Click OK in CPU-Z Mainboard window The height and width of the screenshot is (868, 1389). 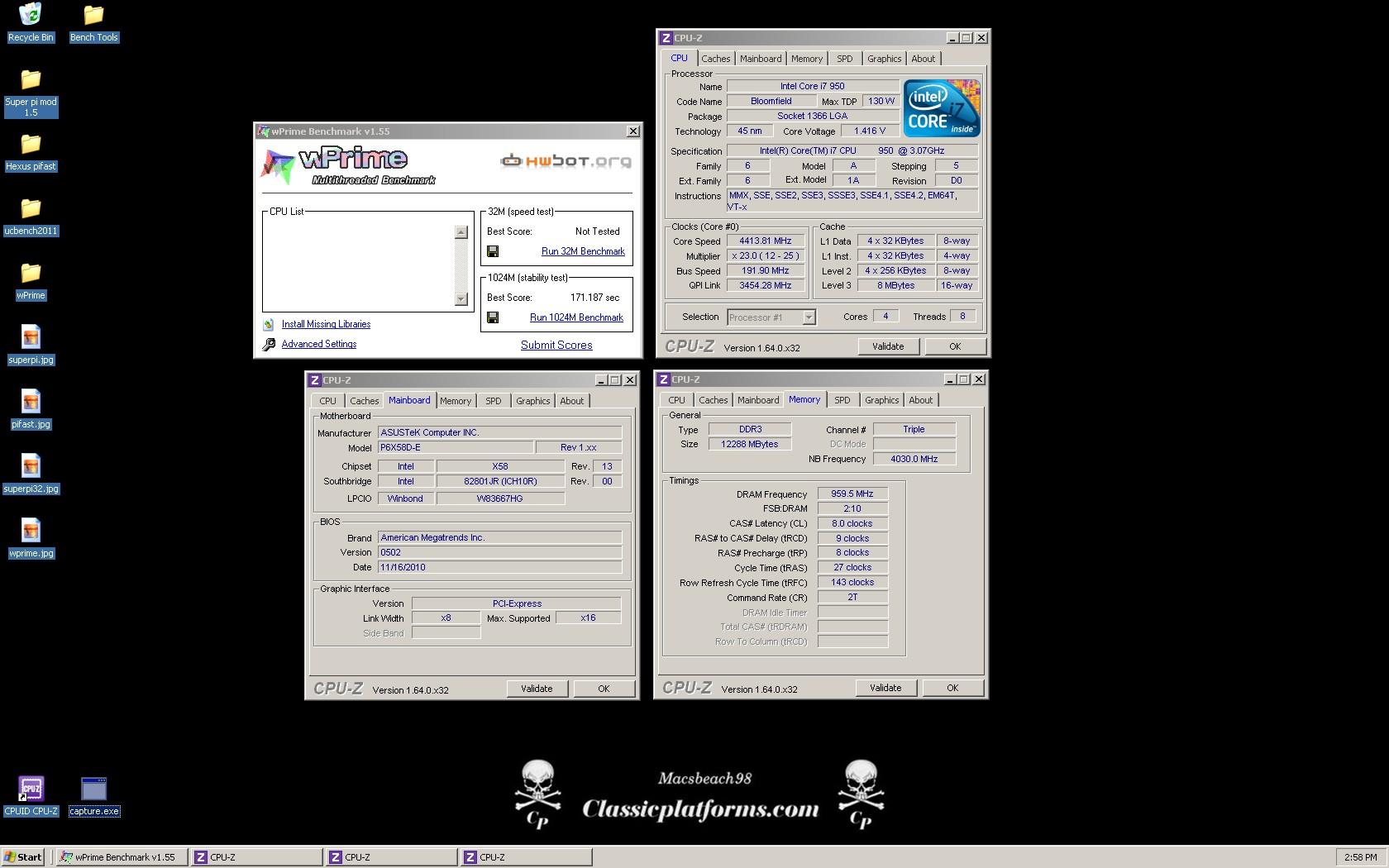[604, 689]
